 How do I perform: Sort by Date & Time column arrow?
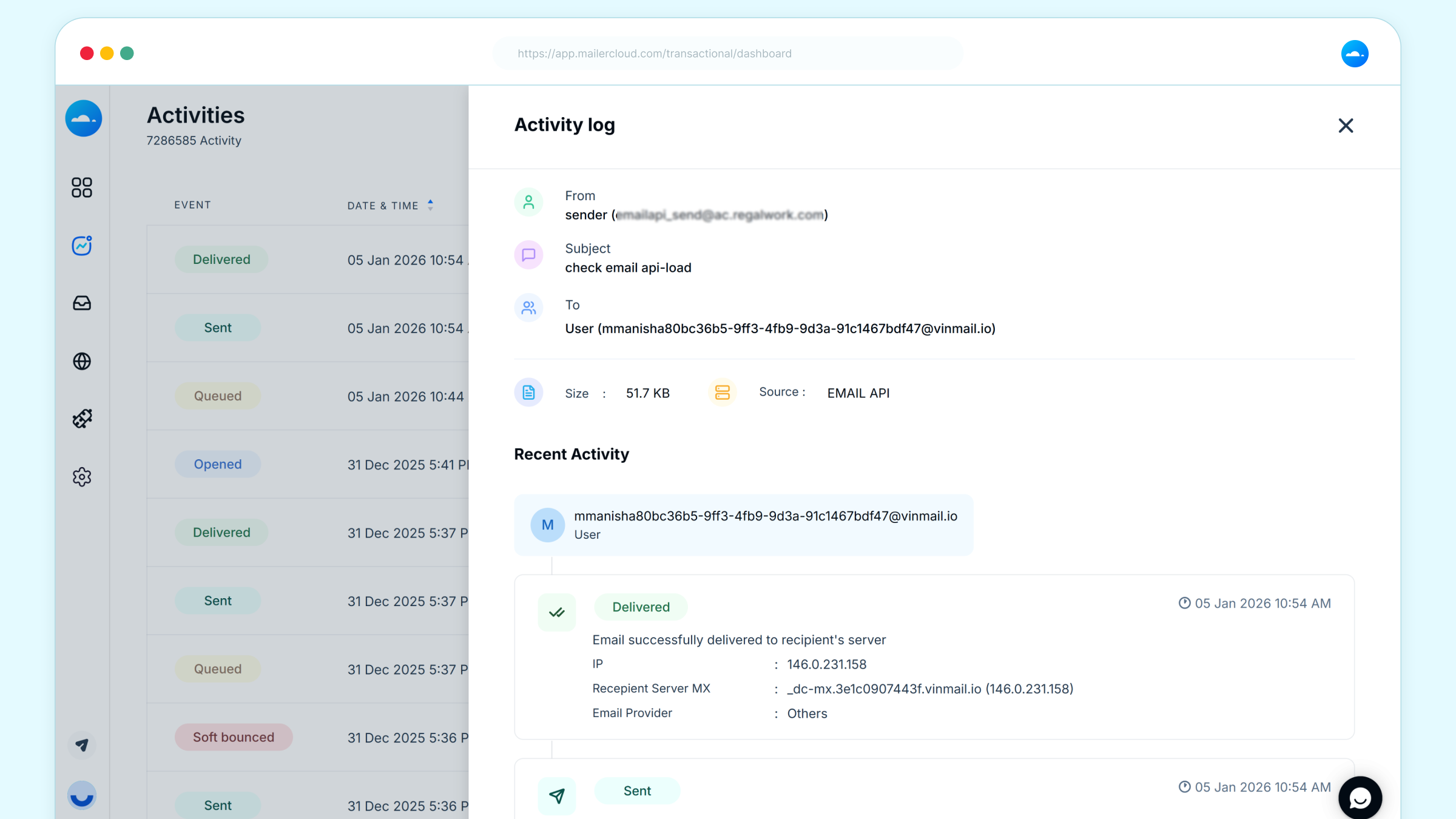430,205
